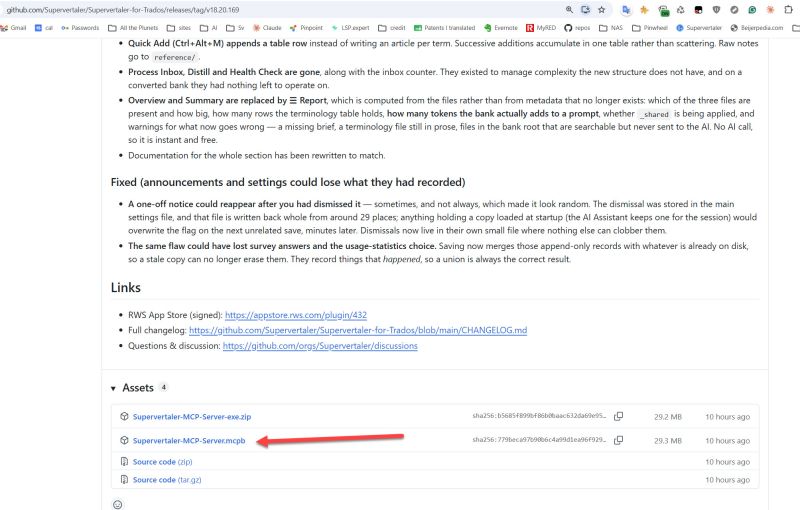Screen dimensions: 800x510
Task: Open the Beijerpedia.com bookmark
Action: (x=757, y=28)
